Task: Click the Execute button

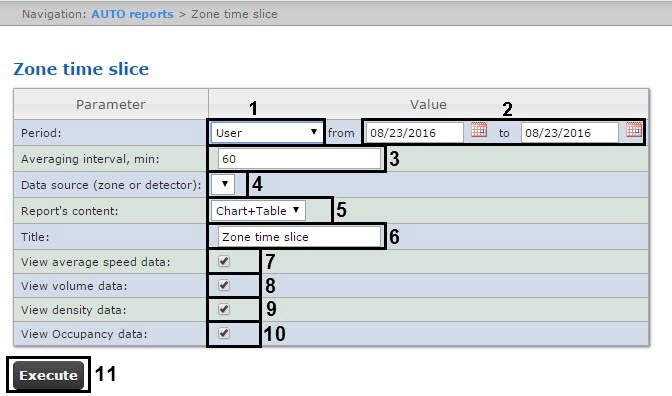Action: 48,375
